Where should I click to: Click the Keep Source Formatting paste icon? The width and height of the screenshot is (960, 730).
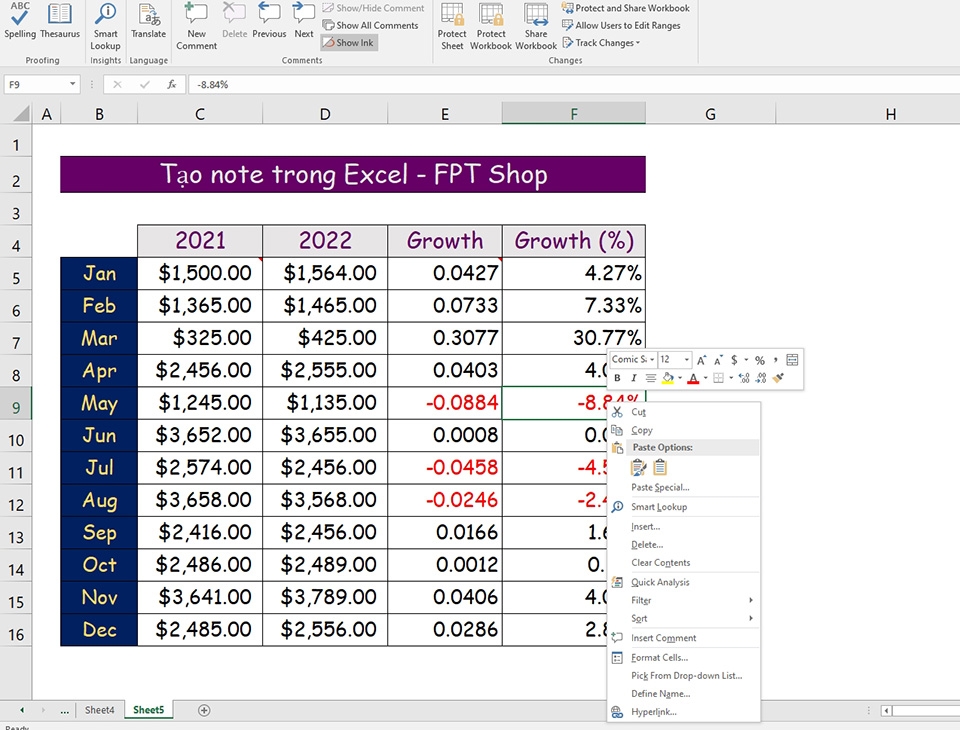(638, 467)
